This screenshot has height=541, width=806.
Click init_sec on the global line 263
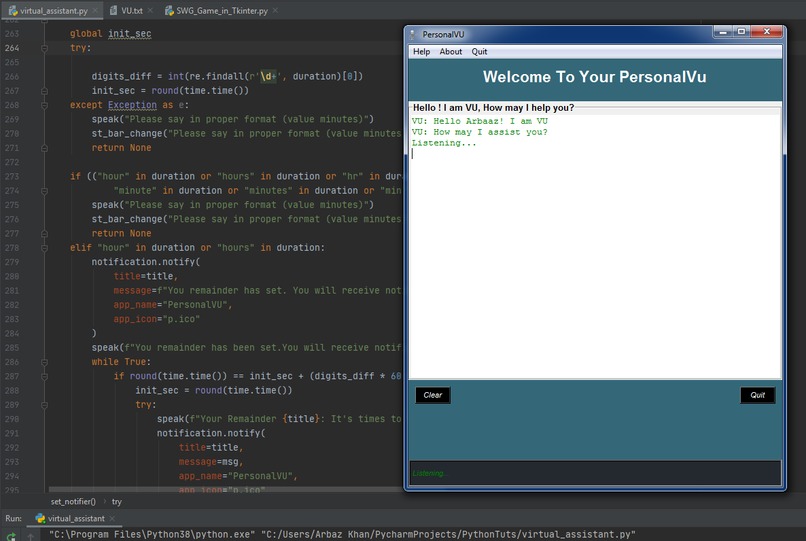coord(130,33)
